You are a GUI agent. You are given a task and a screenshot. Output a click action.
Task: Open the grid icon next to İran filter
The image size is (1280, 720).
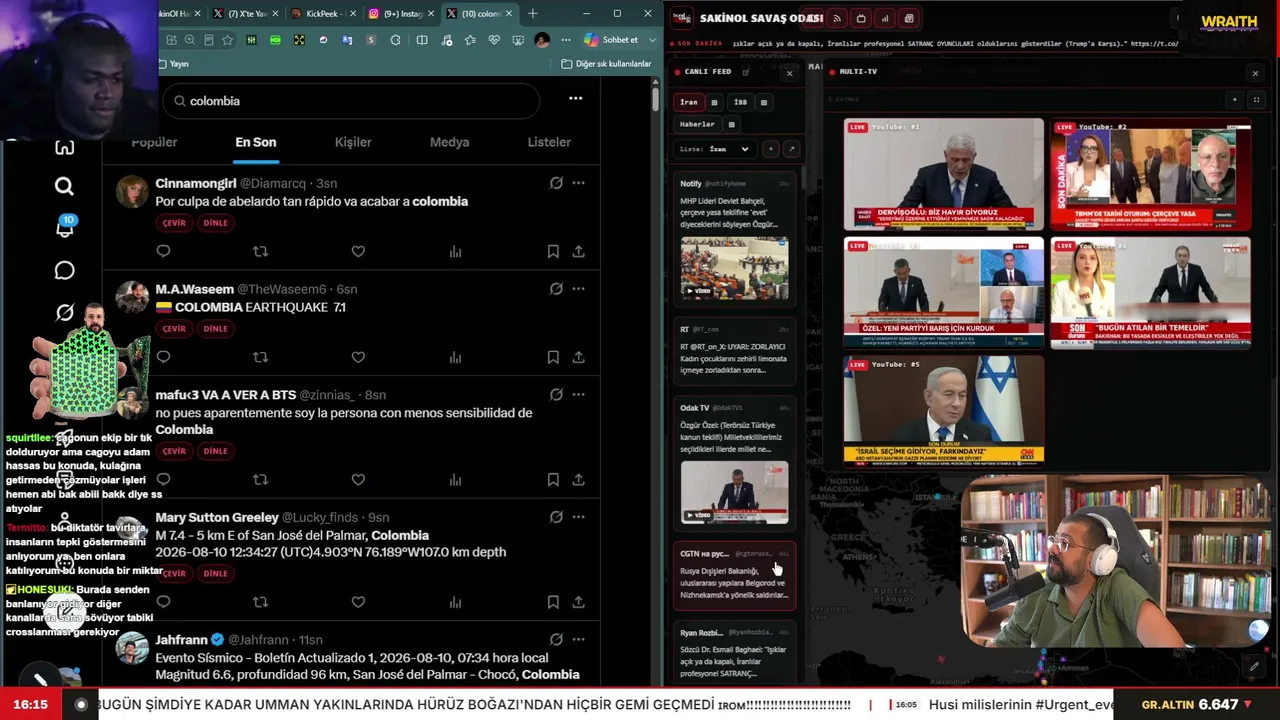click(x=714, y=102)
